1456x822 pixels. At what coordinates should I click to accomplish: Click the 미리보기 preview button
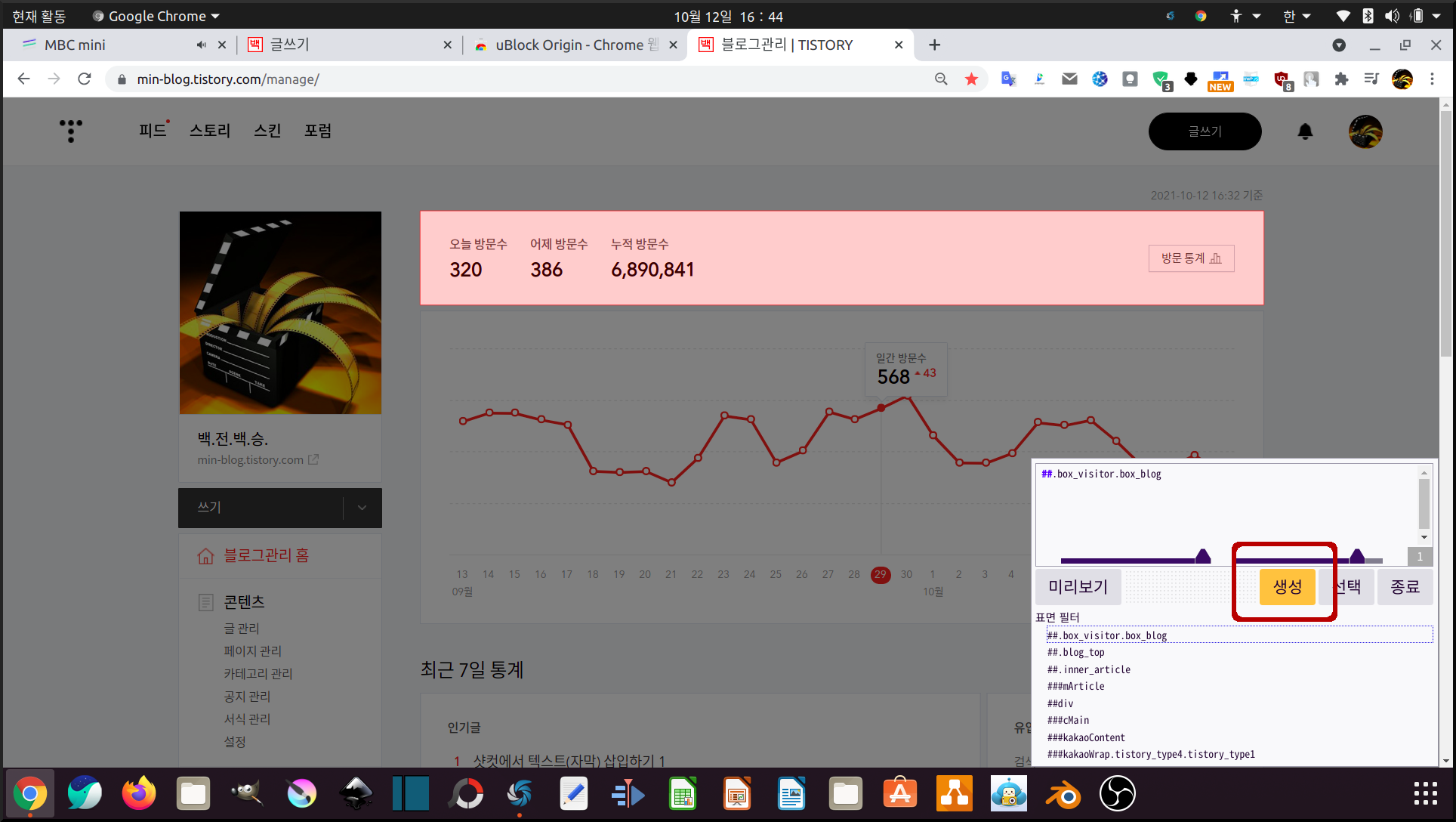pyautogui.click(x=1078, y=587)
